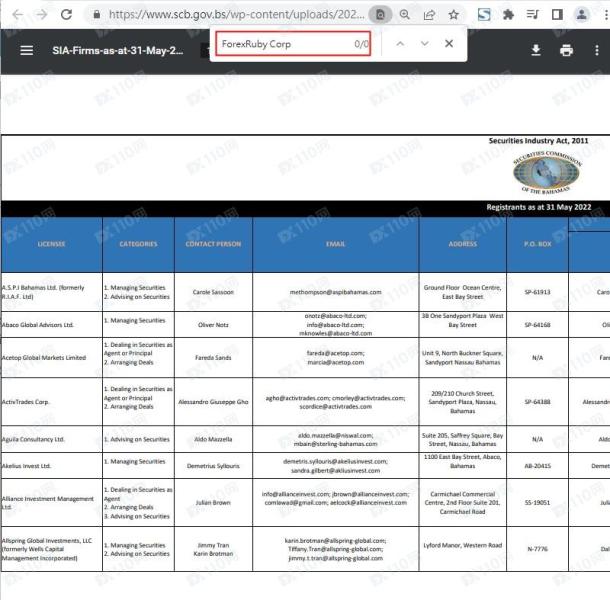Click contact person 'Alessandro Giuseppe Gho'
The width and height of the screenshot is (610, 600).
pos(213,402)
